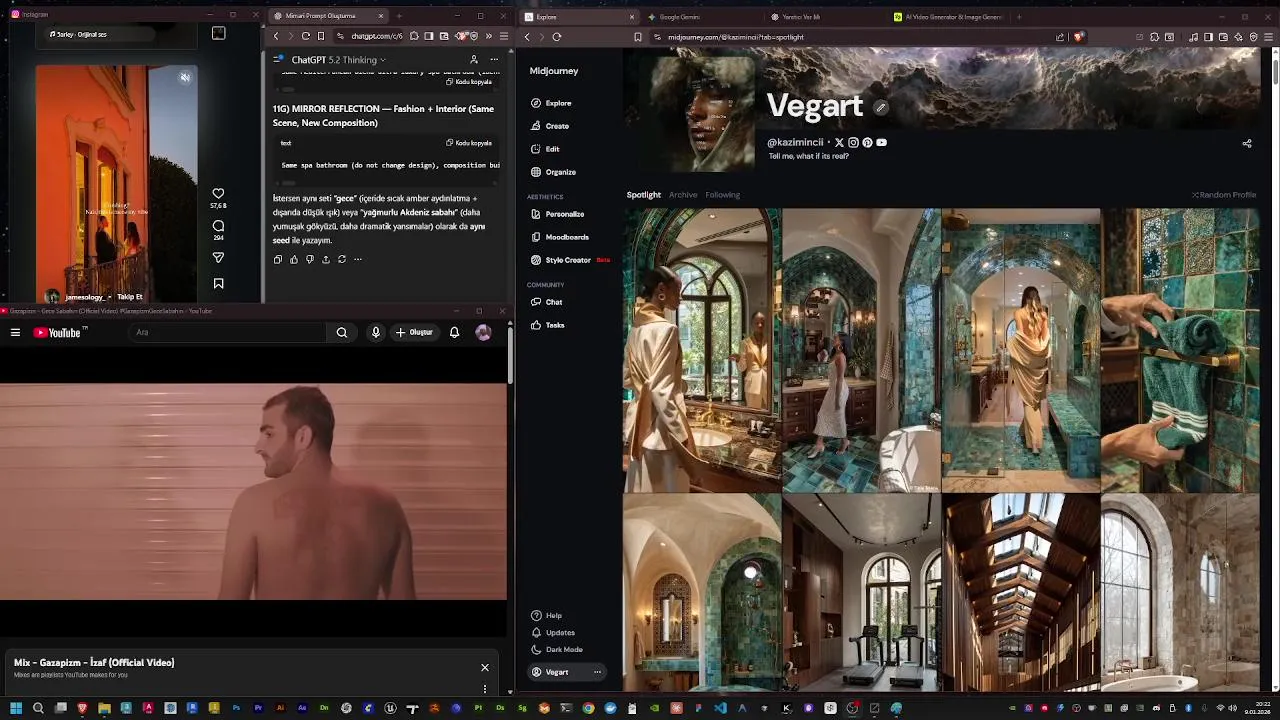Open the Instagram link of @kazimincii
Image resolution: width=1280 pixels, height=720 pixels.
click(853, 143)
